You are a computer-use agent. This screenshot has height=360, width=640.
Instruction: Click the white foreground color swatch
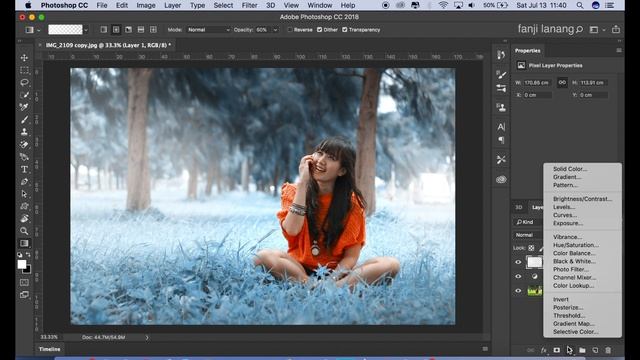[x=22, y=264]
